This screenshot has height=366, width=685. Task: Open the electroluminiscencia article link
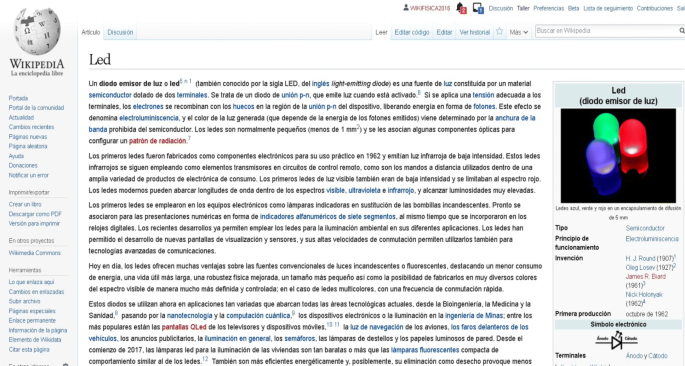point(149,118)
